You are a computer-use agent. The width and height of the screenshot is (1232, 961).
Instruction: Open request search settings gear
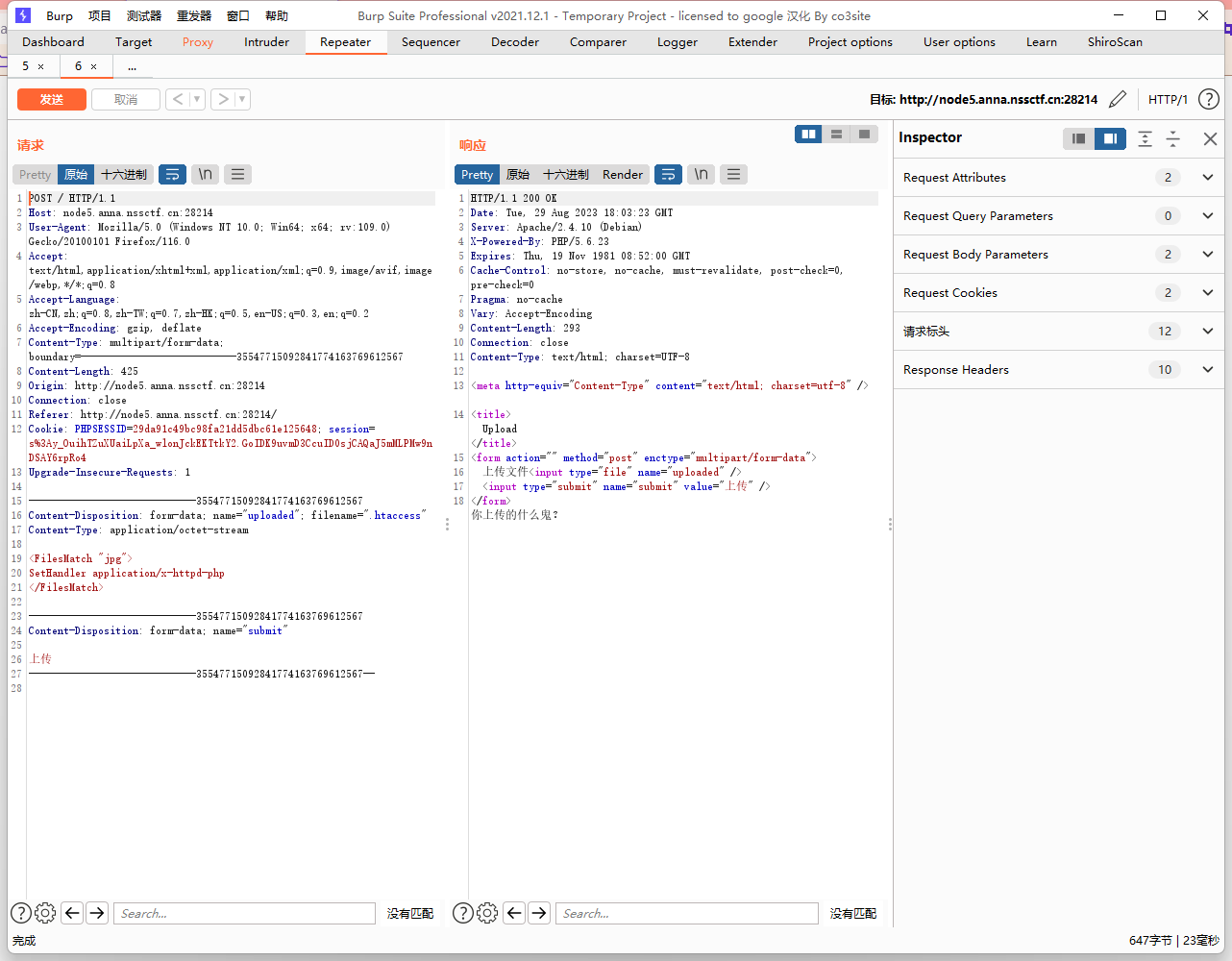tap(45, 913)
